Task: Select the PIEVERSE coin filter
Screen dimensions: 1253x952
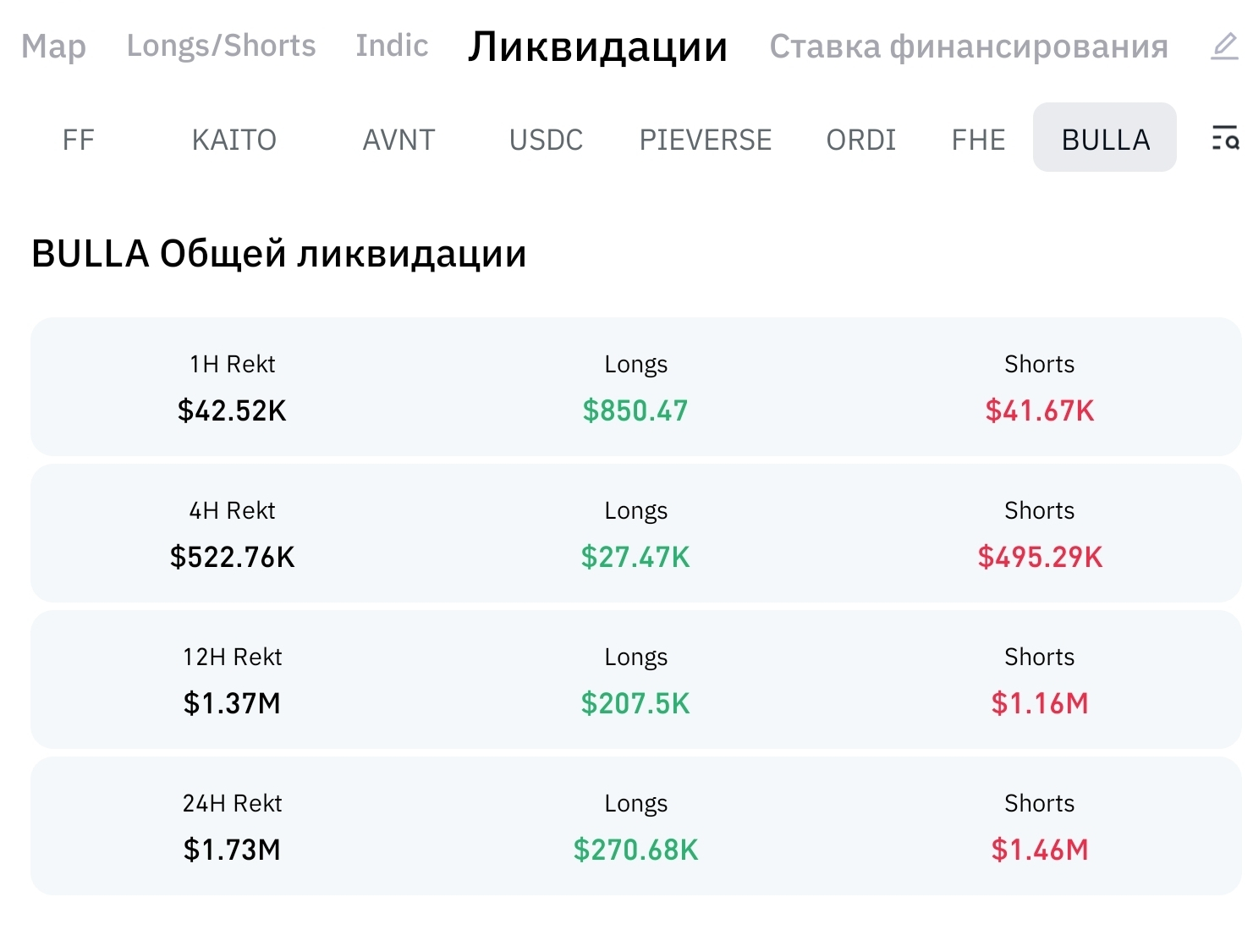Action: [706, 140]
